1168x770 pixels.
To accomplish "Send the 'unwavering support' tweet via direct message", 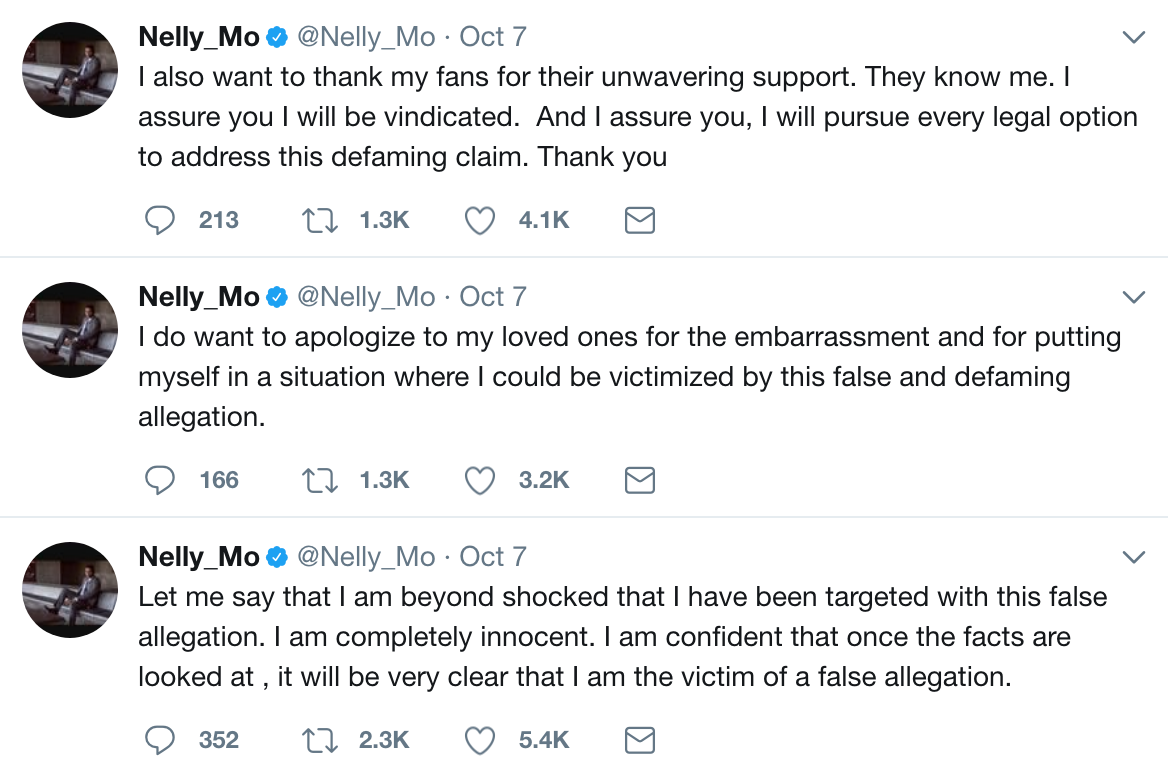I will pyautogui.click(x=639, y=220).
